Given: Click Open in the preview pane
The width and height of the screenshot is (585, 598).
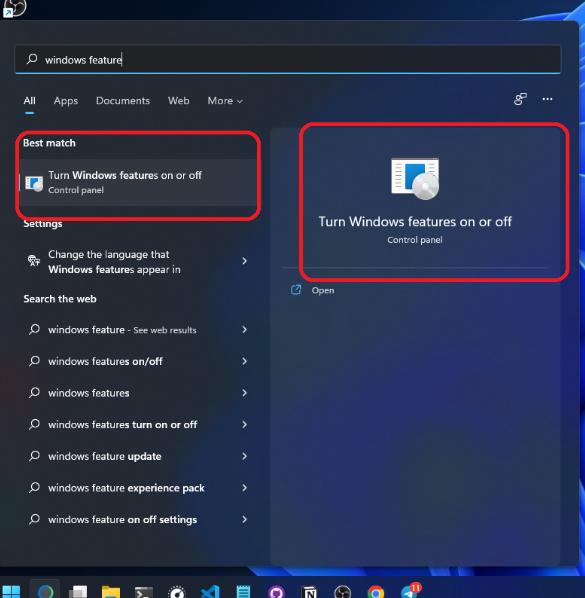Looking at the screenshot, I should (x=323, y=290).
